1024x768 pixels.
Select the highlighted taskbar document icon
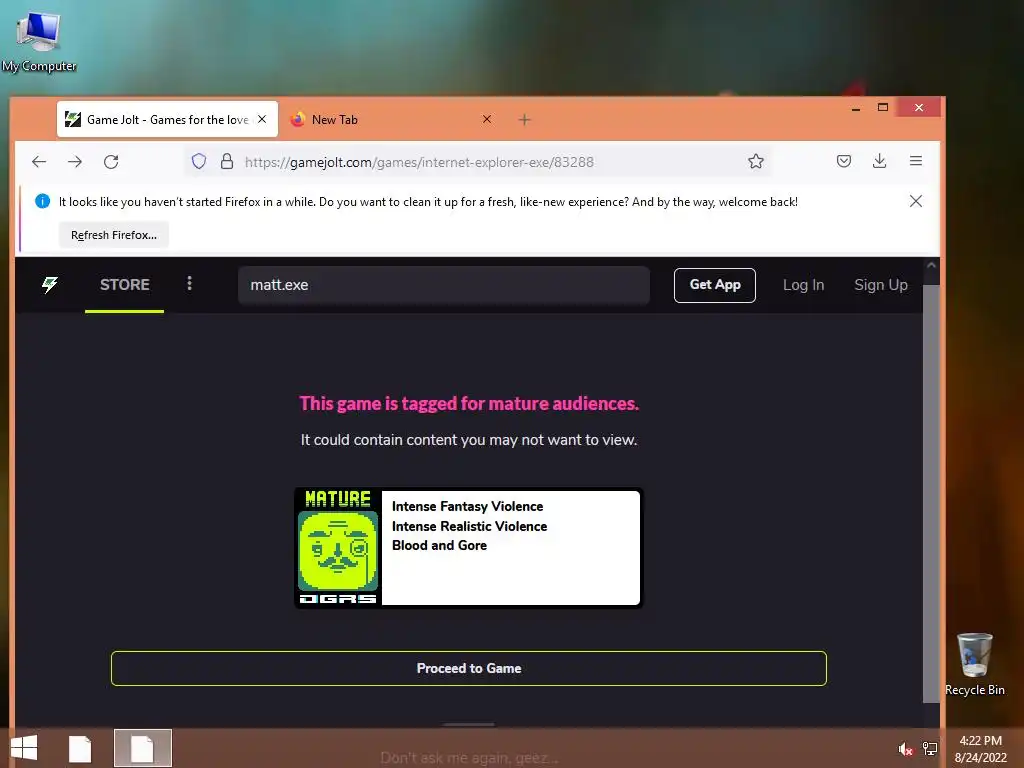pyautogui.click(x=142, y=748)
